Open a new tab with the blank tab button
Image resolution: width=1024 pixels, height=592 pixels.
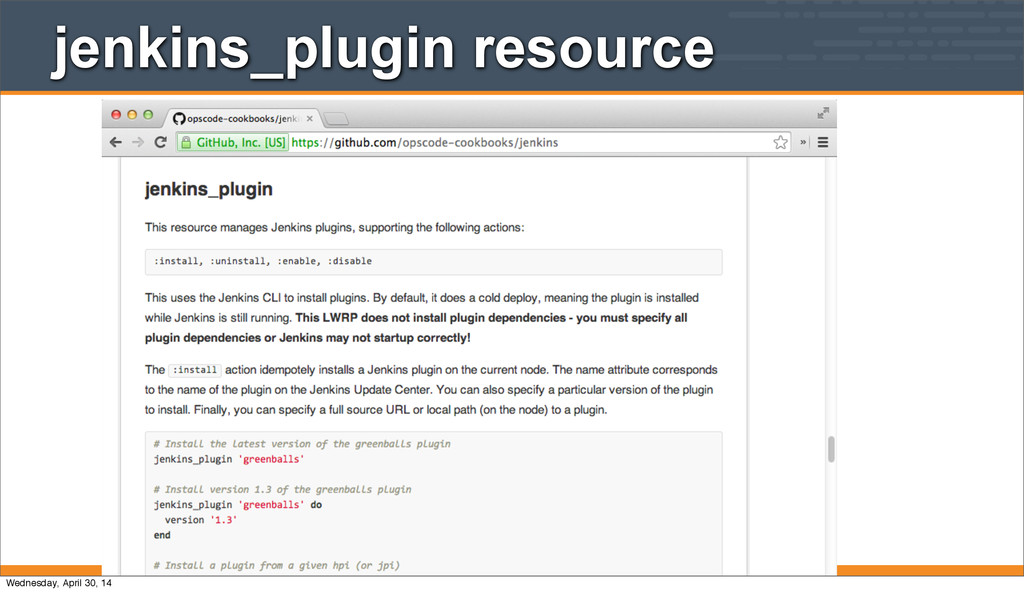(x=336, y=119)
